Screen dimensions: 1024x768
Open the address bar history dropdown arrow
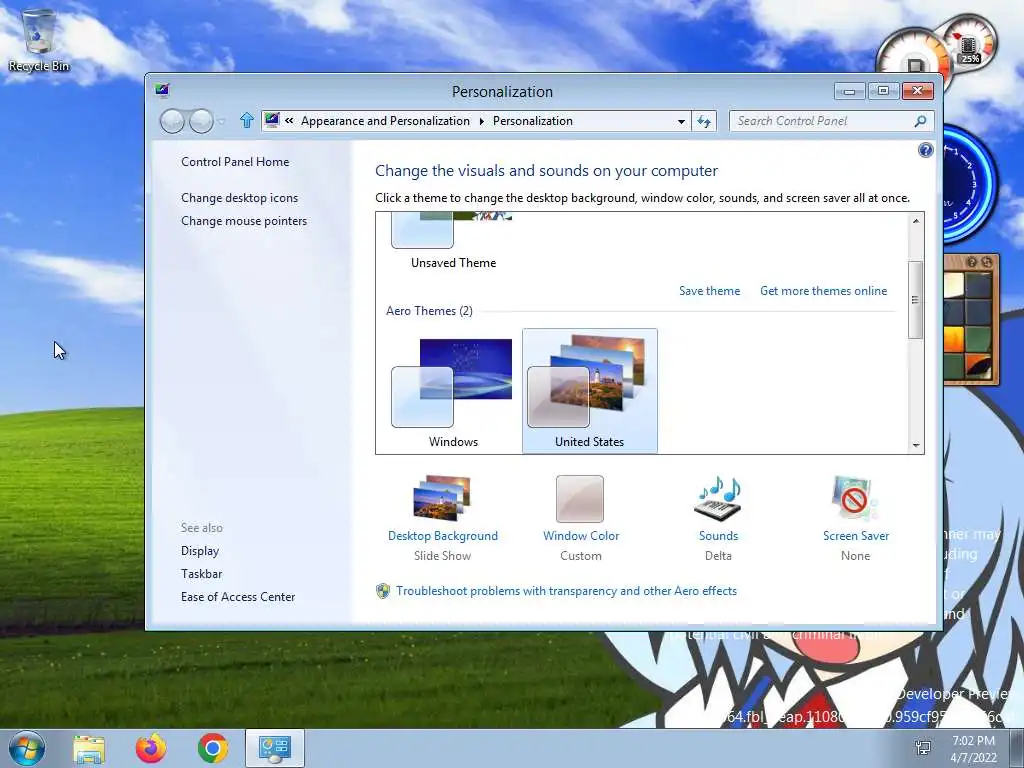[x=681, y=121]
